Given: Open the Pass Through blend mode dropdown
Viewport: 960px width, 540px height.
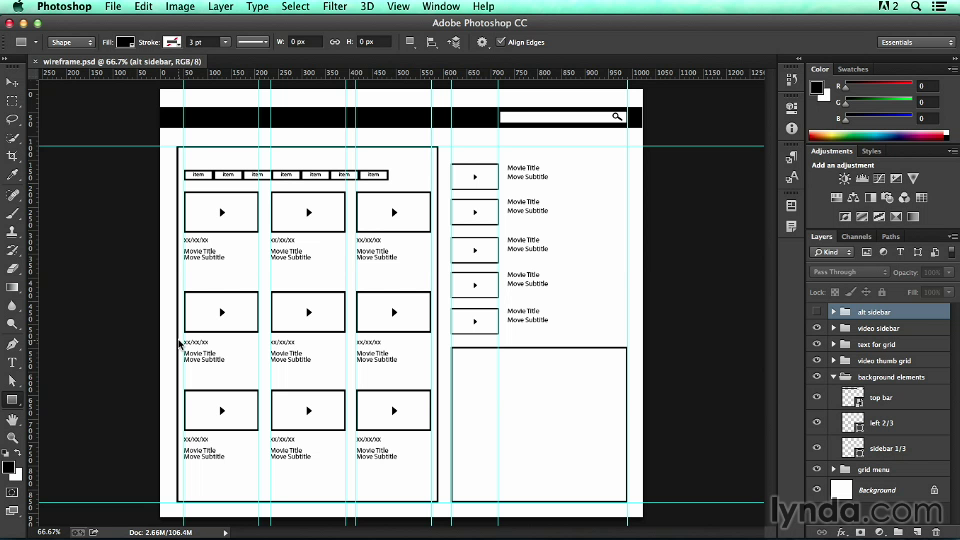Looking at the screenshot, I should point(849,272).
